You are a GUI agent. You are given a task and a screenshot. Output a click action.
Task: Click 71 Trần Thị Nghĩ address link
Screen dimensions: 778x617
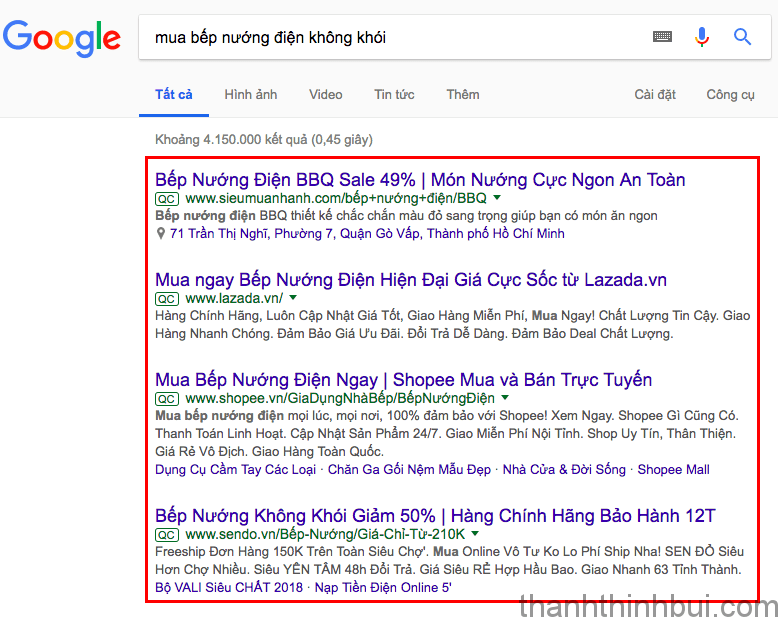[367, 234]
